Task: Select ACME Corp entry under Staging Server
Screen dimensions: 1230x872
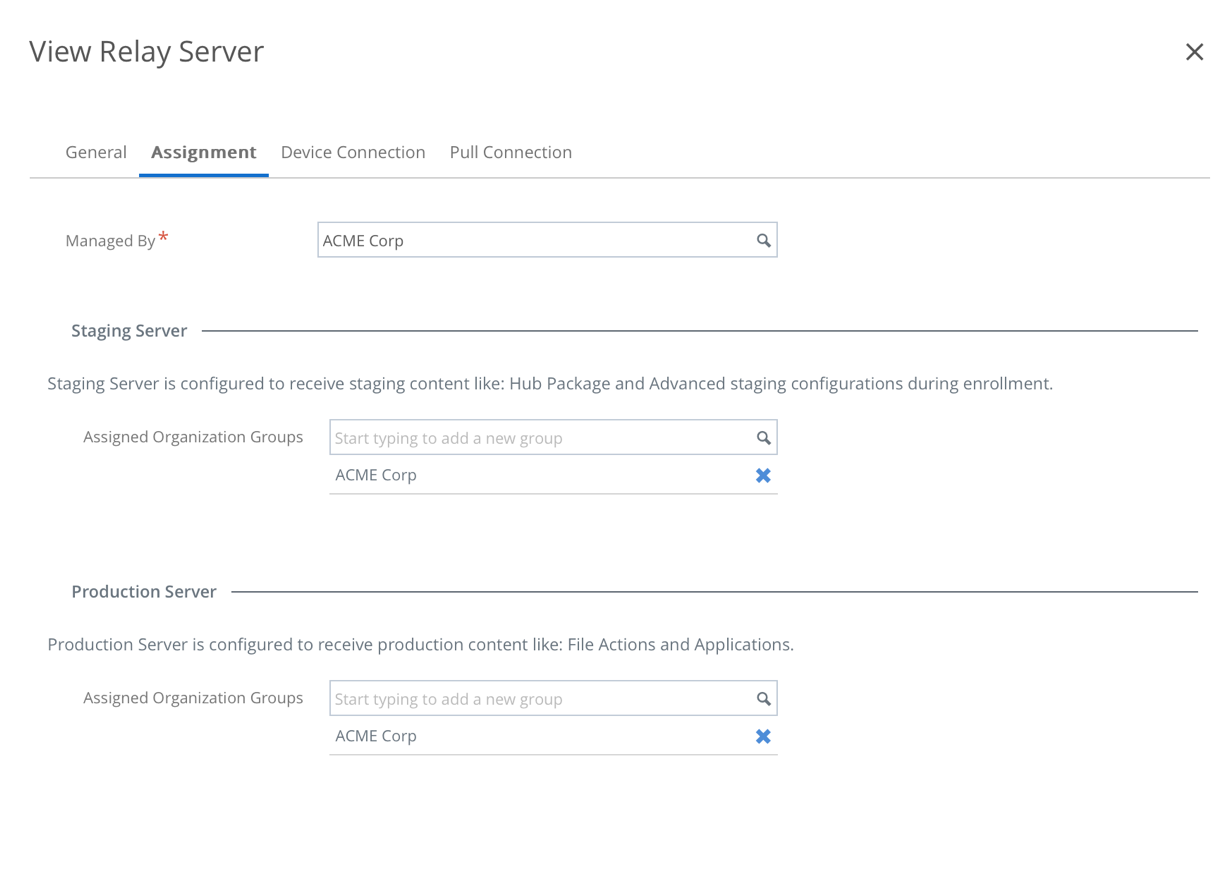Action: 376,475
